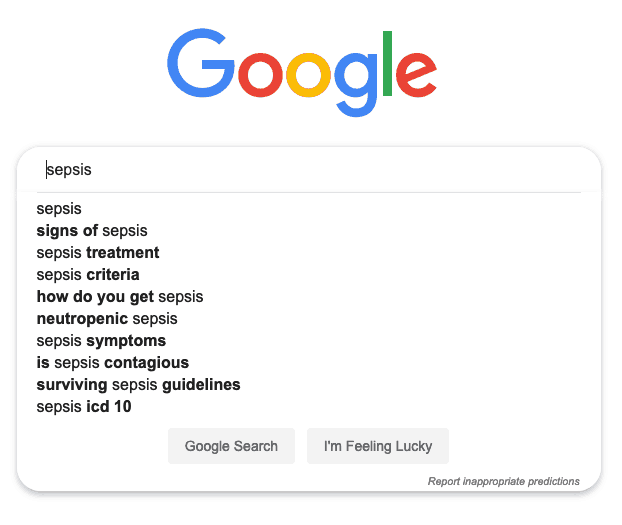Click the blue capital G in the logo
The image size is (622, 525).
[201, 63]
